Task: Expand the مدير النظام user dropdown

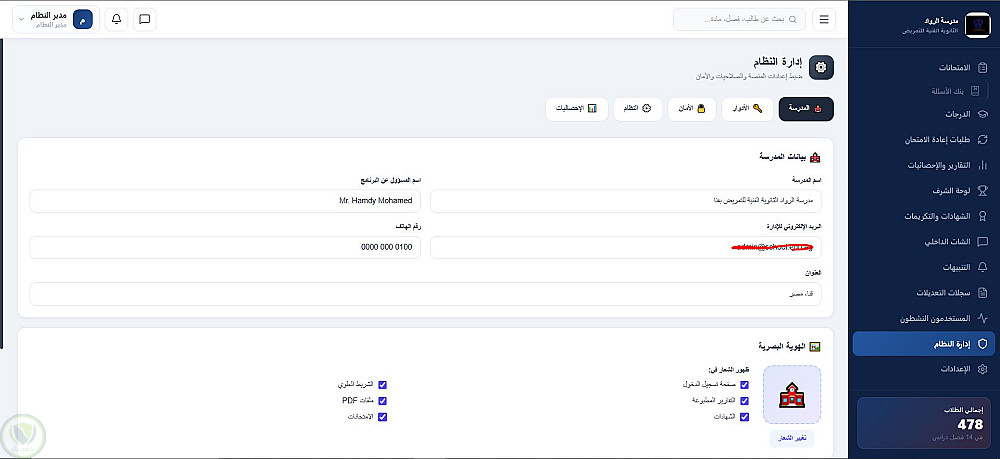Action: point(55,19)
